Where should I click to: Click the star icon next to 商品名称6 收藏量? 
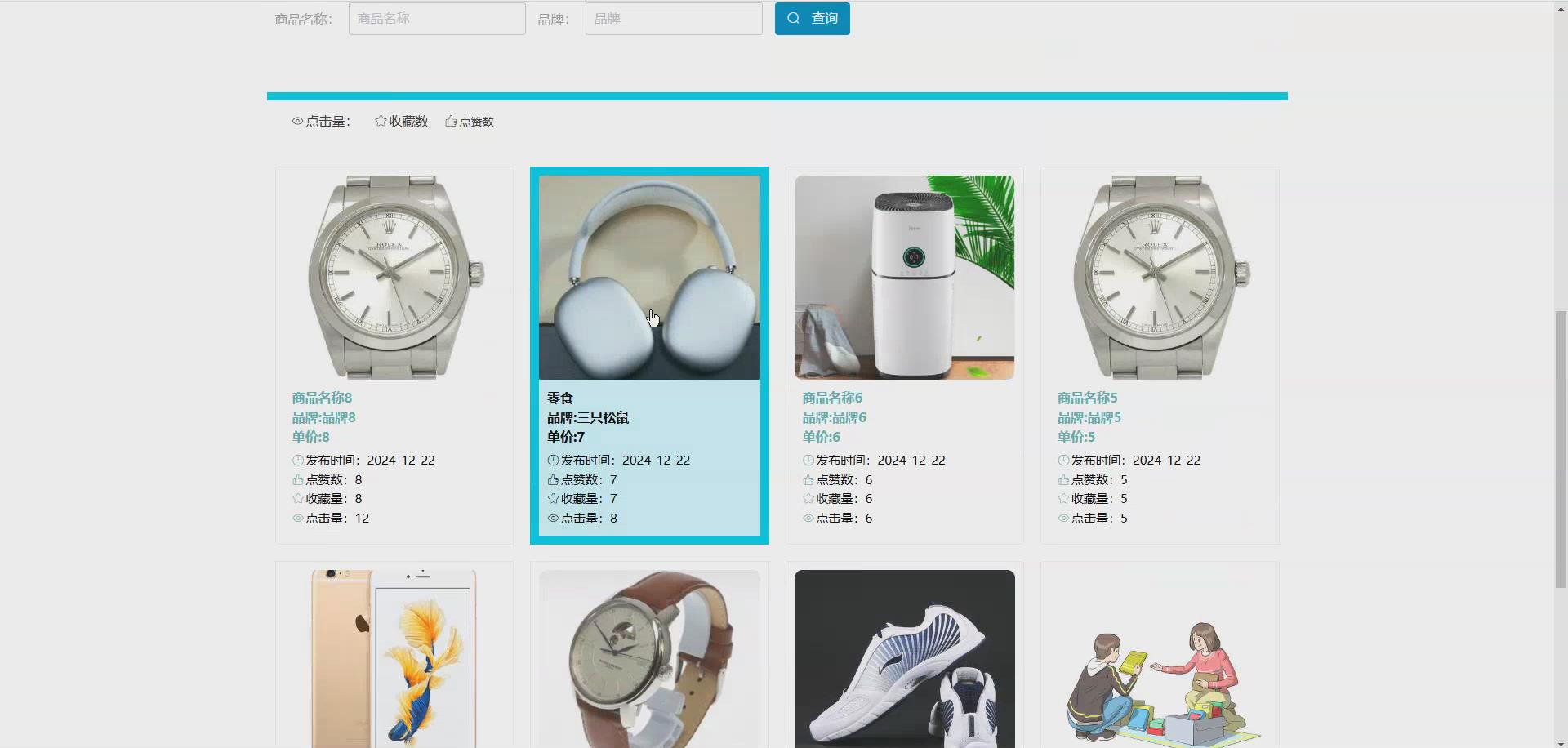[808, 498]
